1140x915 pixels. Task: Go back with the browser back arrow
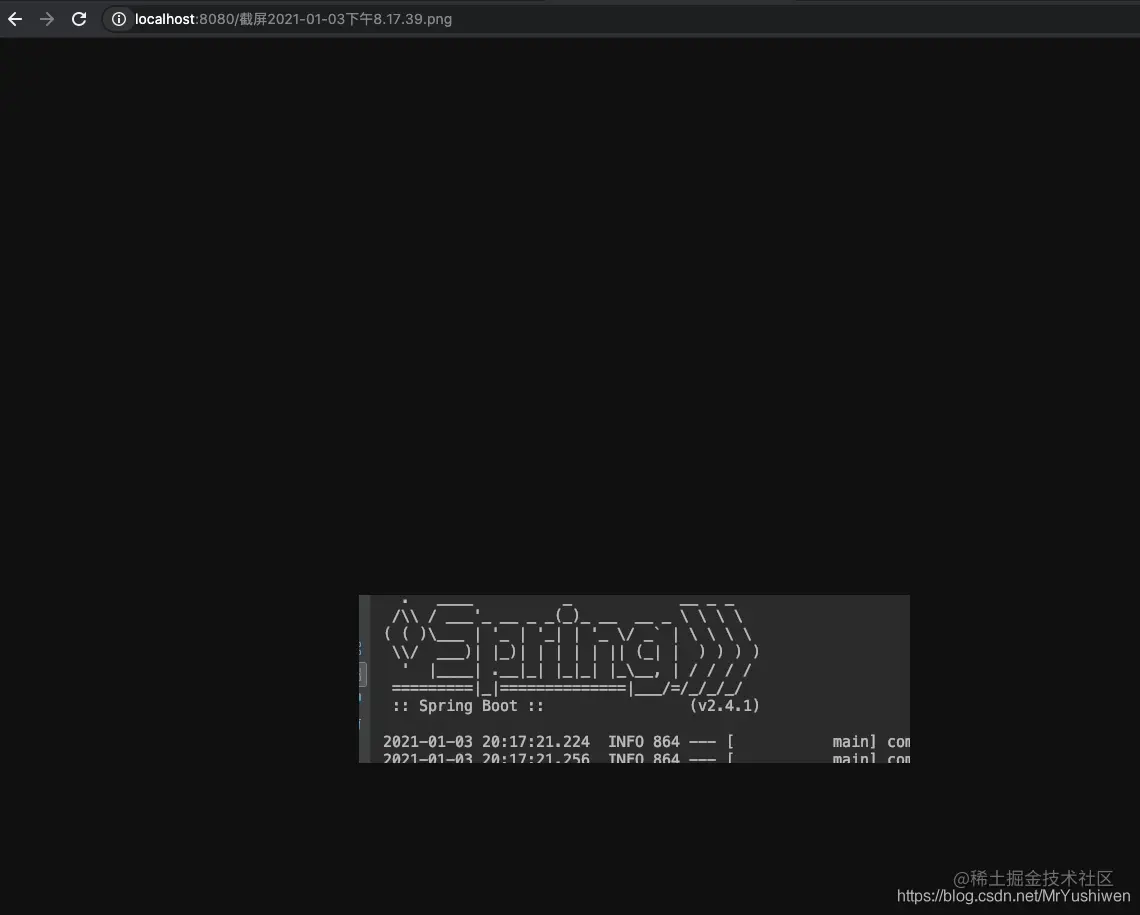coord(15,19)
